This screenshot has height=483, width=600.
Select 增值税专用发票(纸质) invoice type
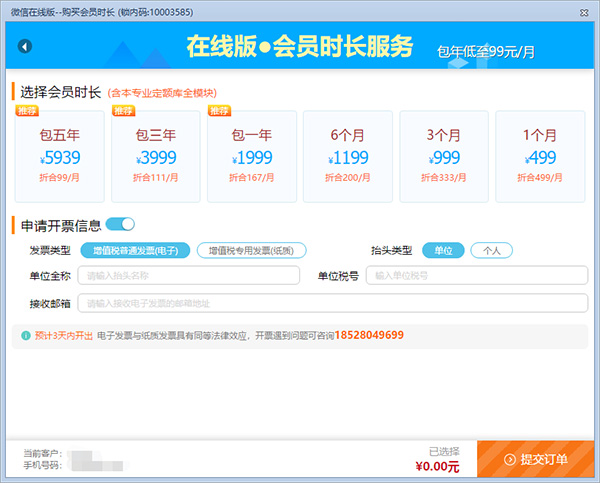pyautogui.click(x=251, y=250)
